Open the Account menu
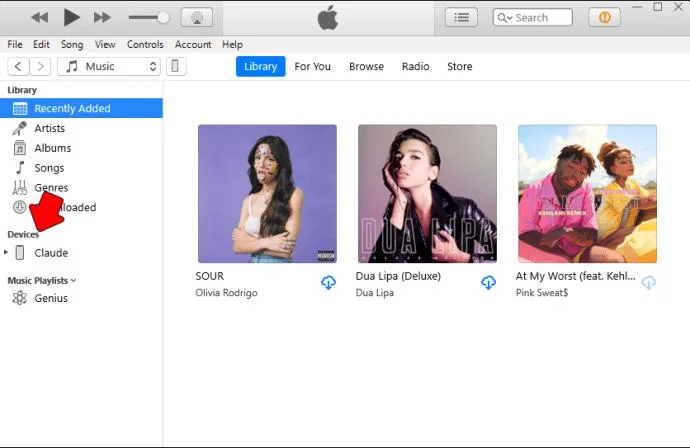The image size is (690, 448). pos(193,44)
